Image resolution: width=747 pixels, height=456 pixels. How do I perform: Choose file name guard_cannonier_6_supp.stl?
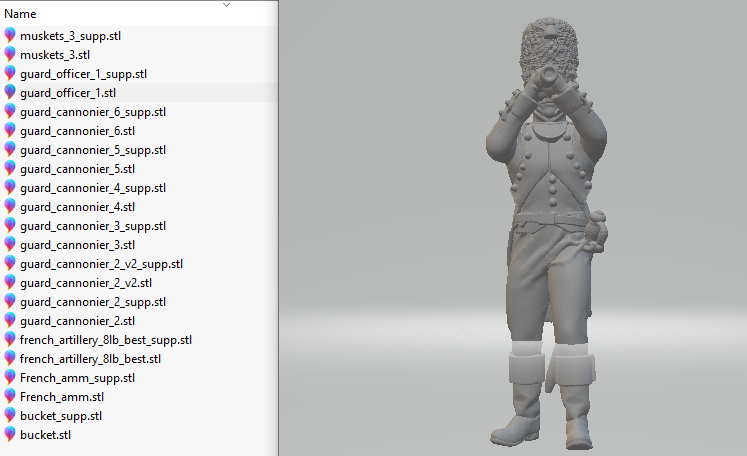pos(93,112)
